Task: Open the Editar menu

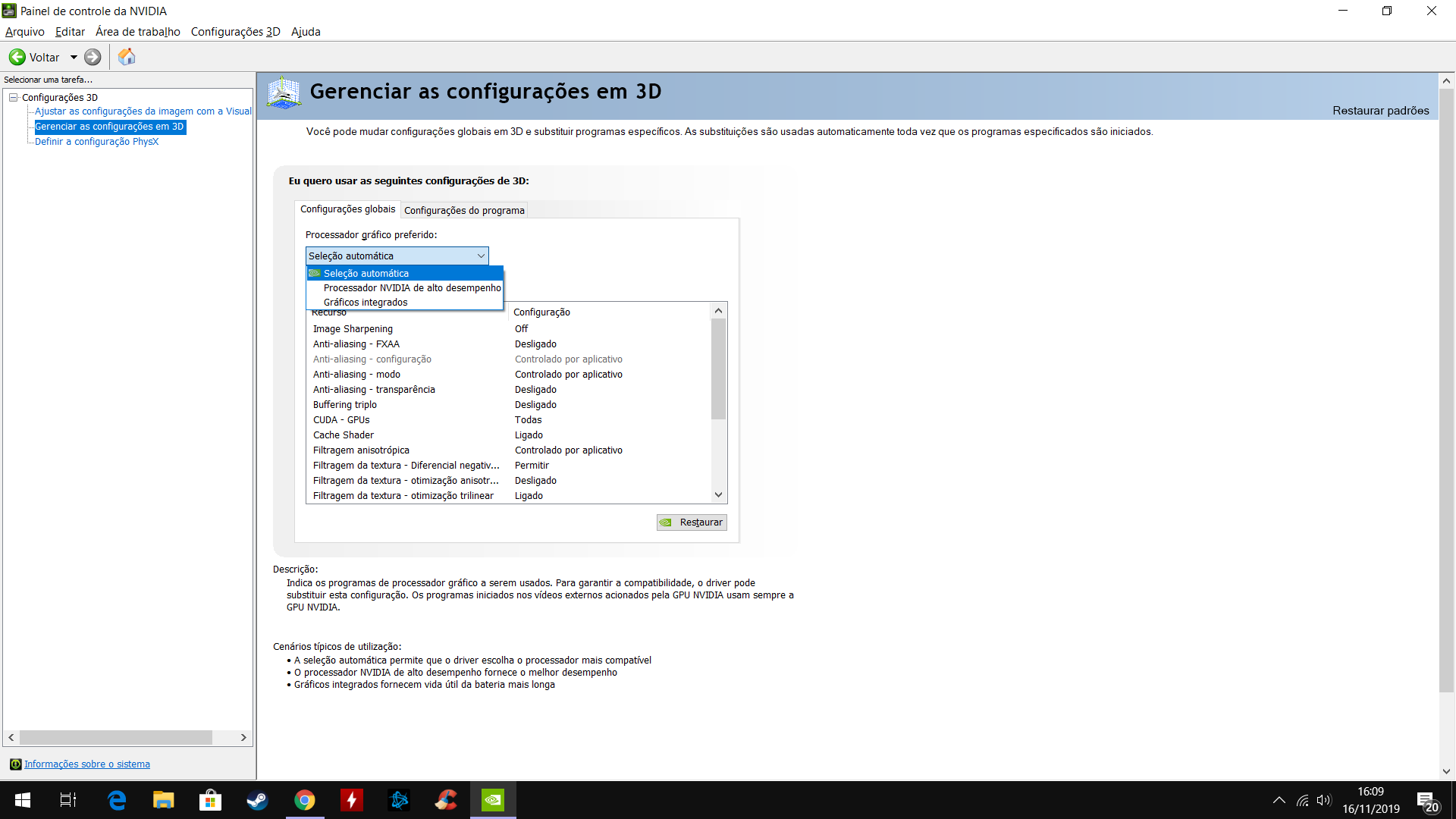Action: point(70,32)
